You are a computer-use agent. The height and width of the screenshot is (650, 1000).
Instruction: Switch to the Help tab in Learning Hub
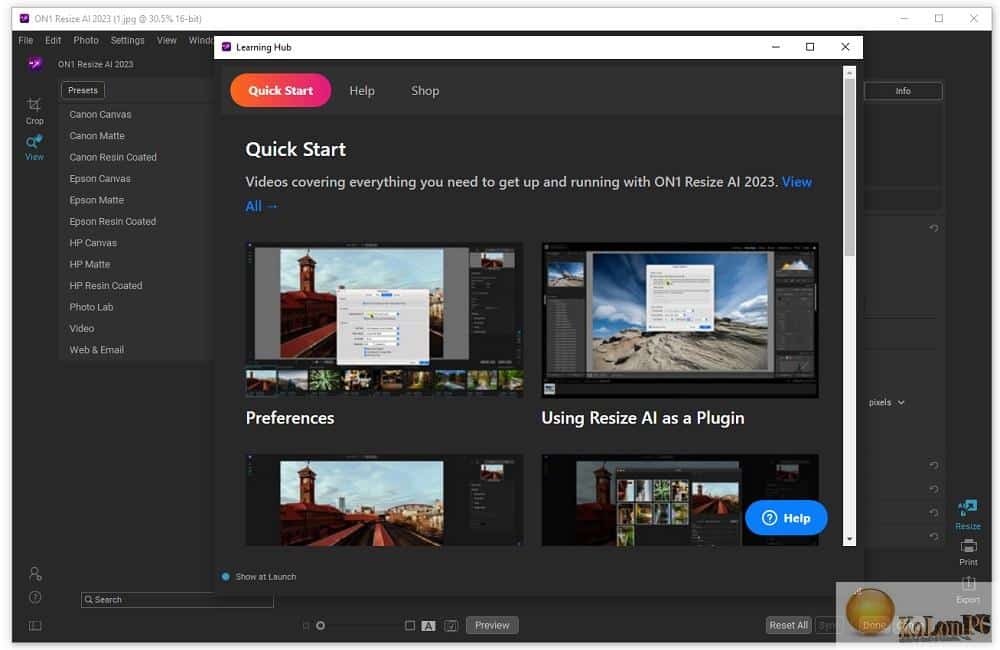(x=362, y=91)
